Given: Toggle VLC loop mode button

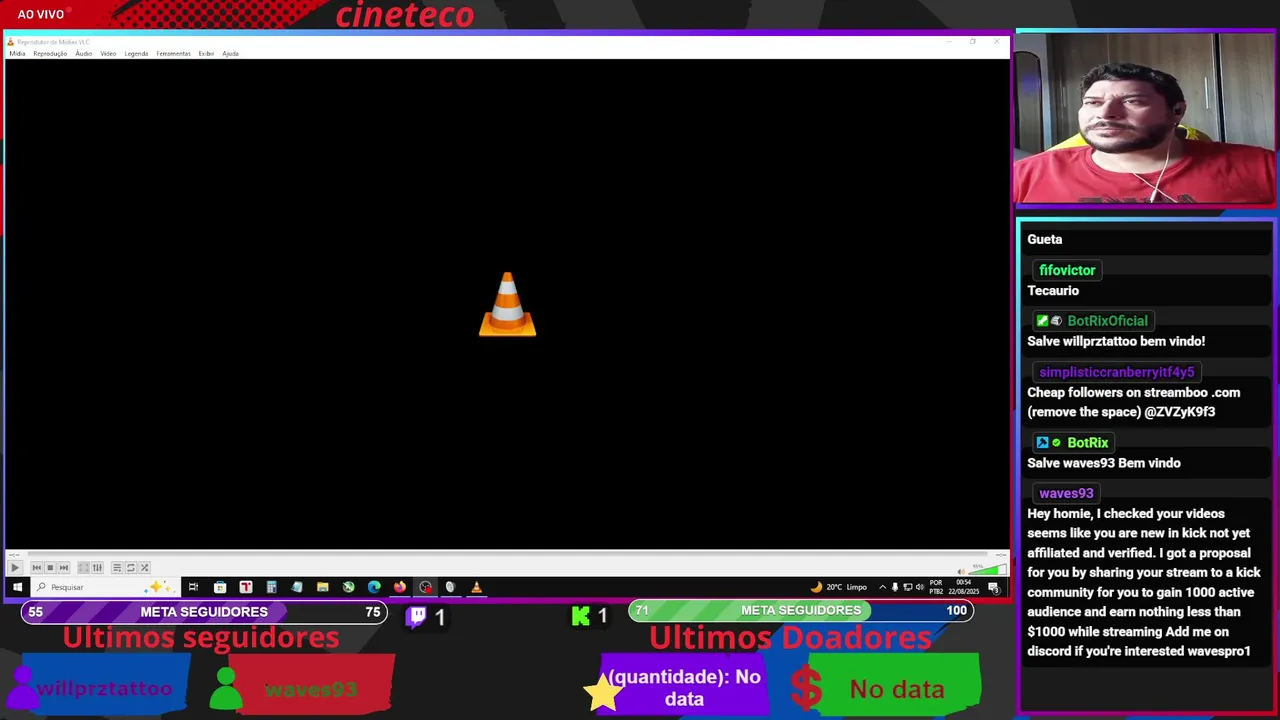Looking at the screenshot, I should point(130,568).
